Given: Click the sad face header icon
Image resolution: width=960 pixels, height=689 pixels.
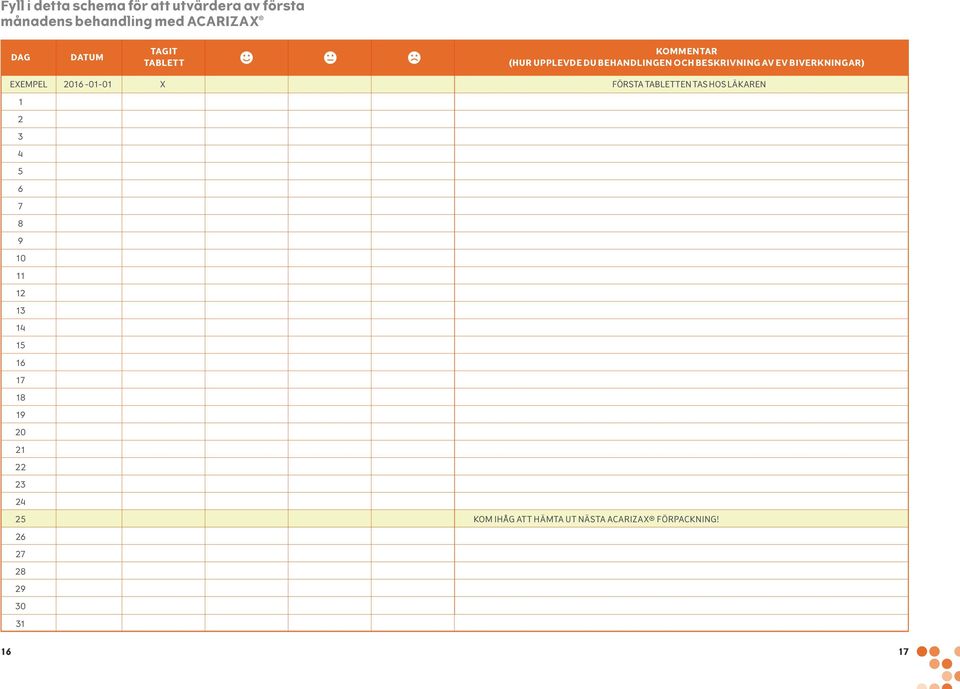Looking at the screenshot, I should [414, 58].
